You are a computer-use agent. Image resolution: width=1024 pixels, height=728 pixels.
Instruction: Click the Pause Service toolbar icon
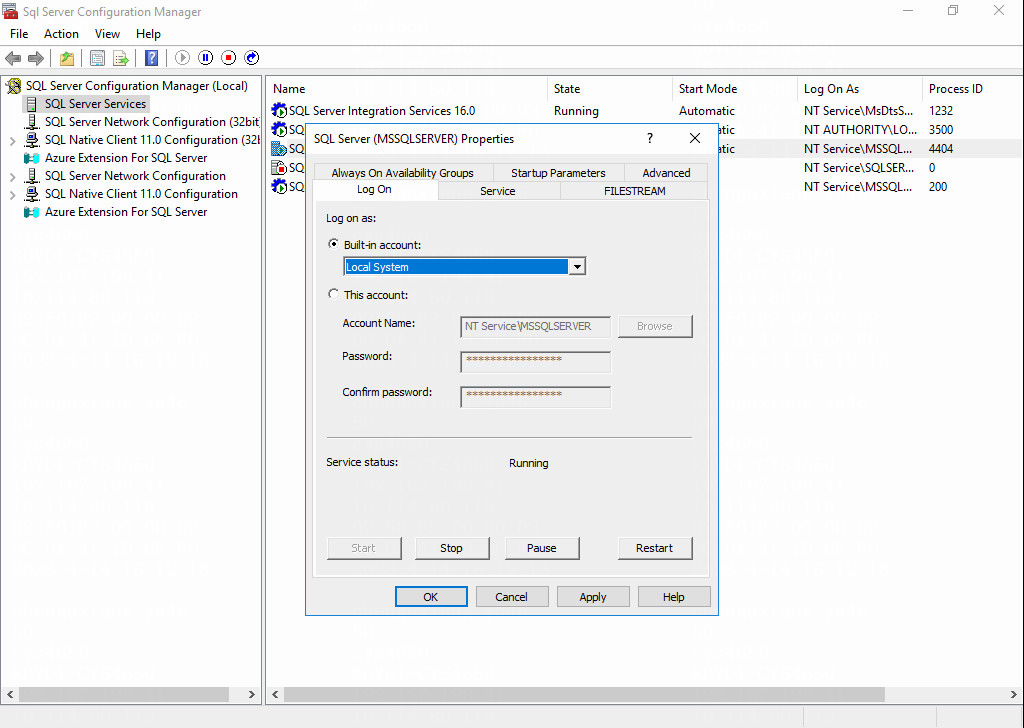206,58
